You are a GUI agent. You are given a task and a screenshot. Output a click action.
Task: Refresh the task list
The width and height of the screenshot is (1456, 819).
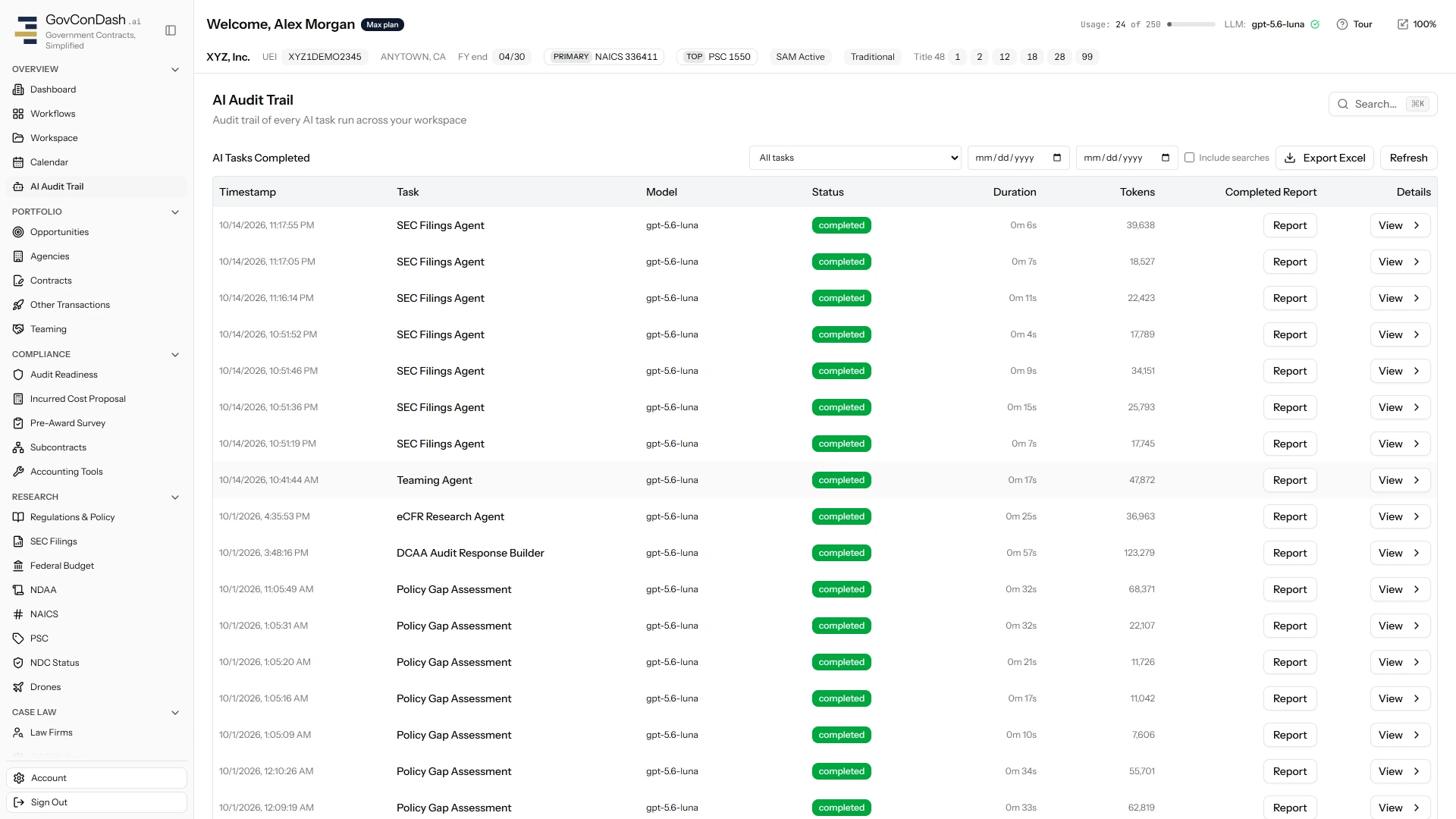1408,158
